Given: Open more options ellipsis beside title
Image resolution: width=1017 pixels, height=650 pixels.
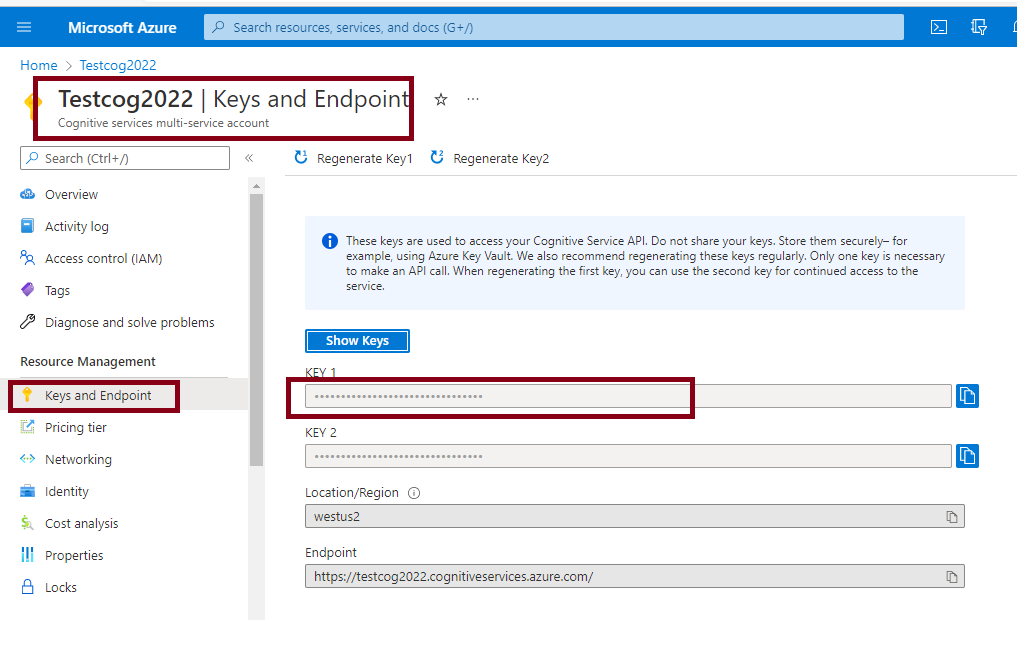Looking at the screenshot, I should (x=473, y=99).
